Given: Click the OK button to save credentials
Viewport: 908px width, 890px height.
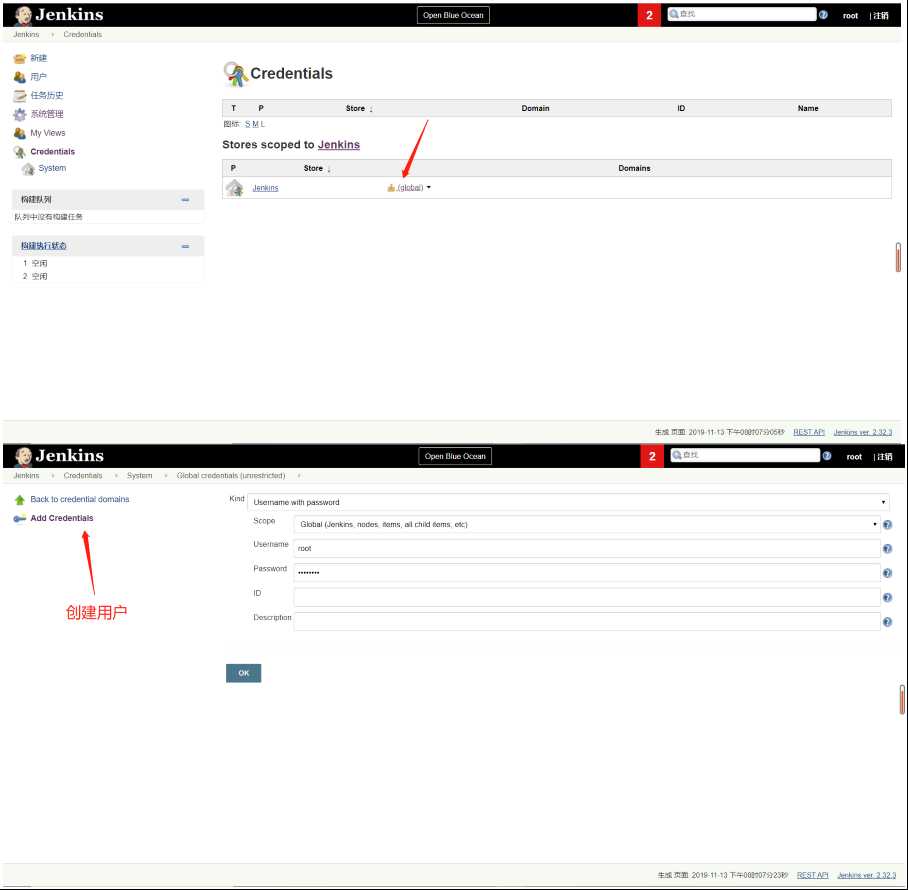Looking at the screenshot, I should pos(243,673).
